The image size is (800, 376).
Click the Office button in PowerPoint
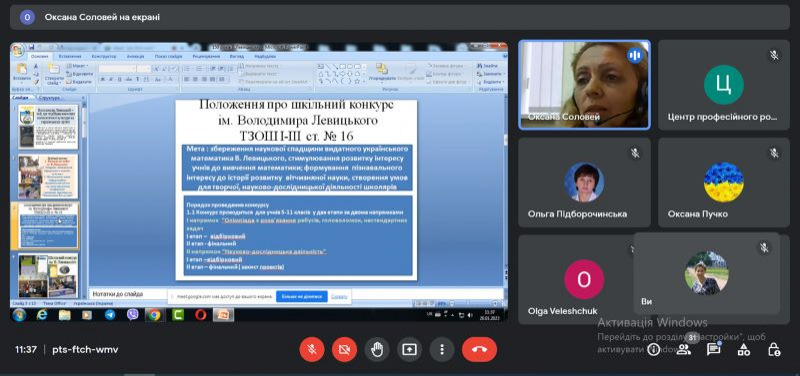[x=17, y=50]
